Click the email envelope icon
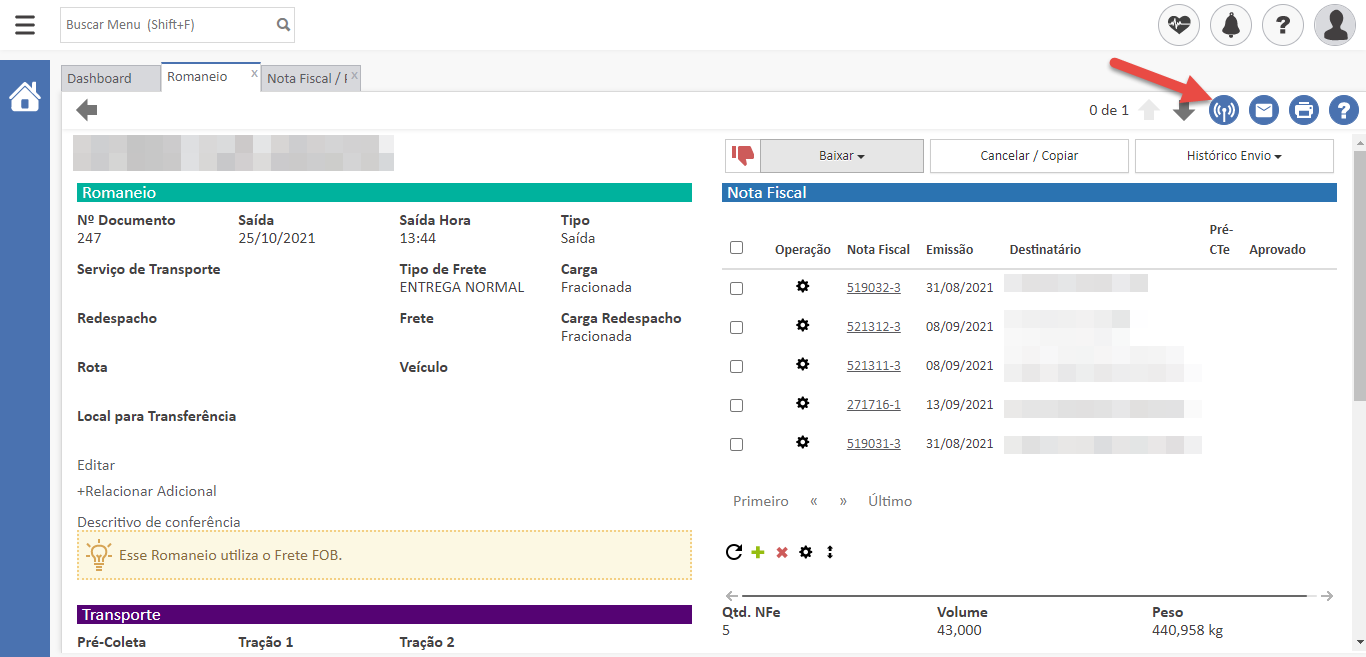 (1264, 110)
